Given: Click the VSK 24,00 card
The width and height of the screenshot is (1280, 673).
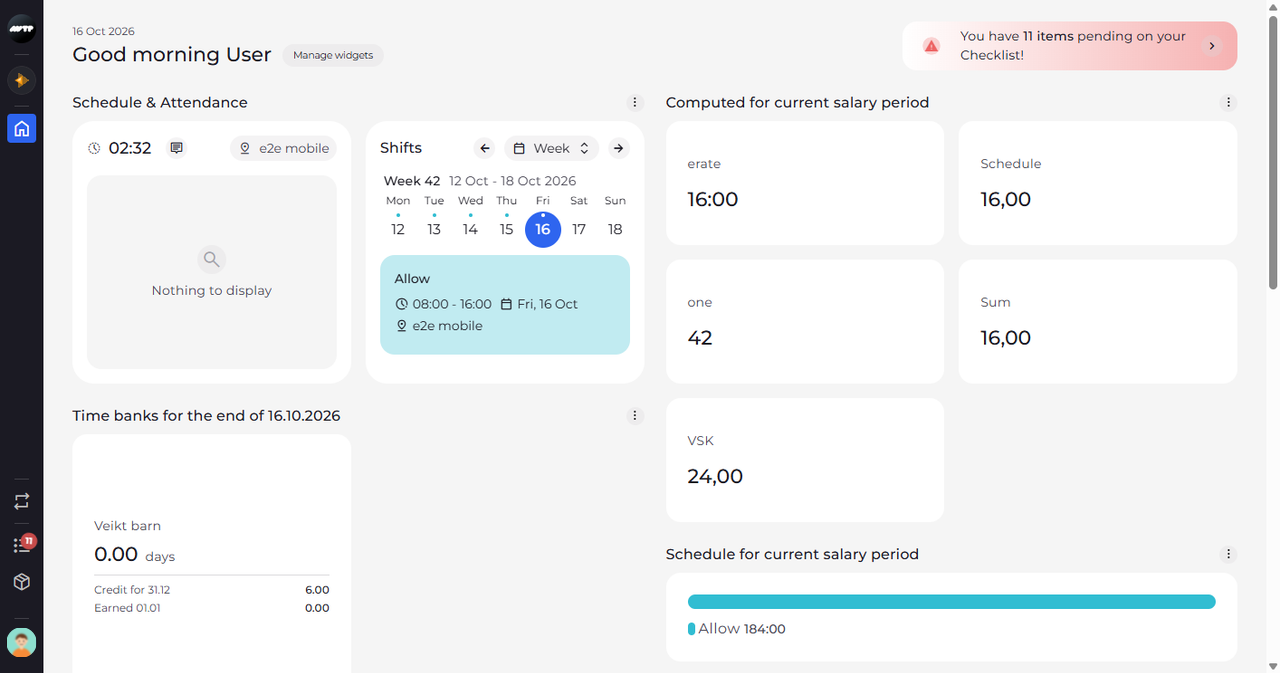Looking at the screenshot, I should 805,460.
